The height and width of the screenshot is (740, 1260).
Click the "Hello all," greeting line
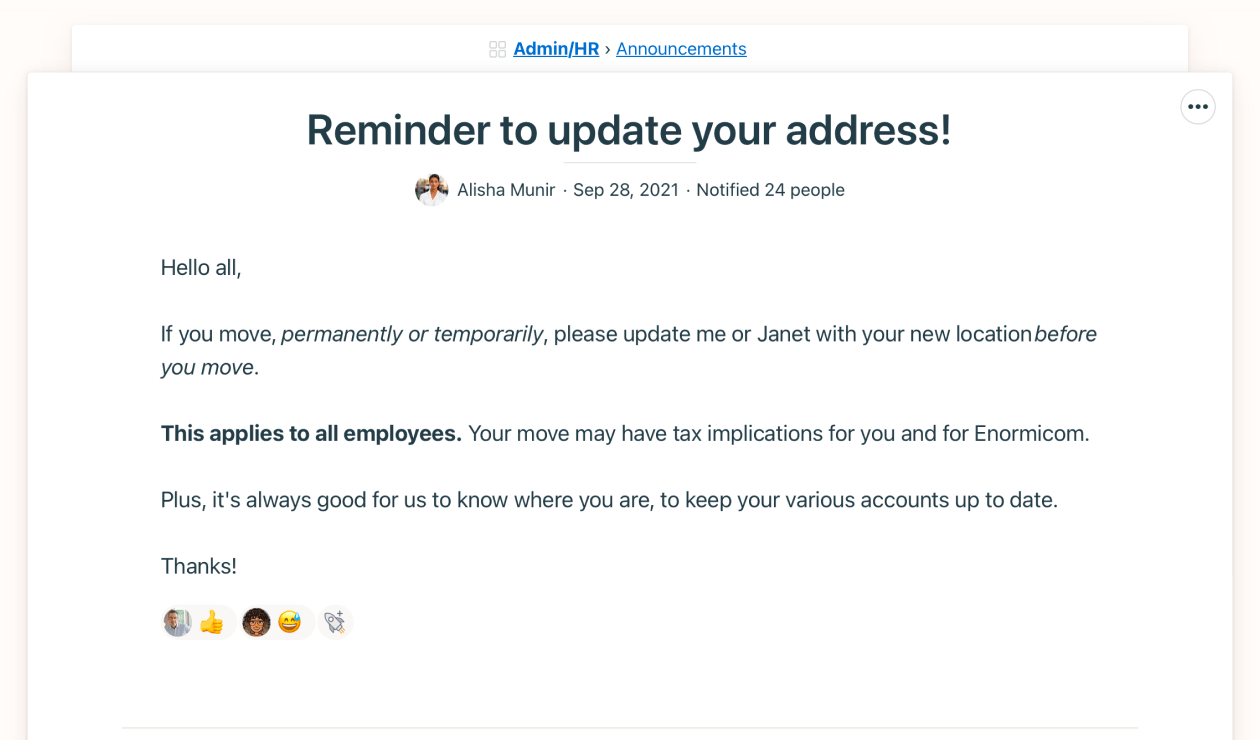click(x=201, y=268)
